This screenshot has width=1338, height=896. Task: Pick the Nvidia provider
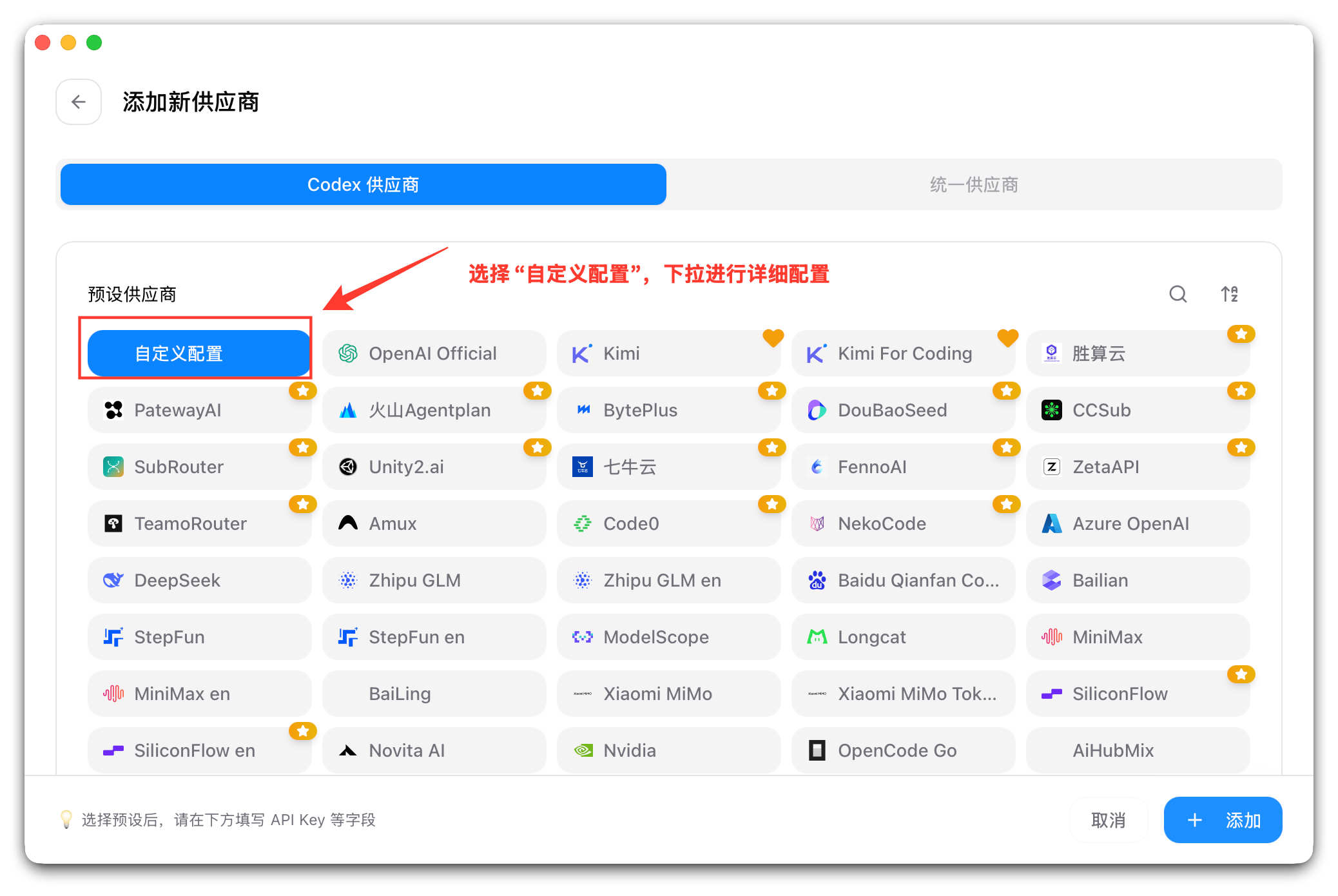coord(668,750)
